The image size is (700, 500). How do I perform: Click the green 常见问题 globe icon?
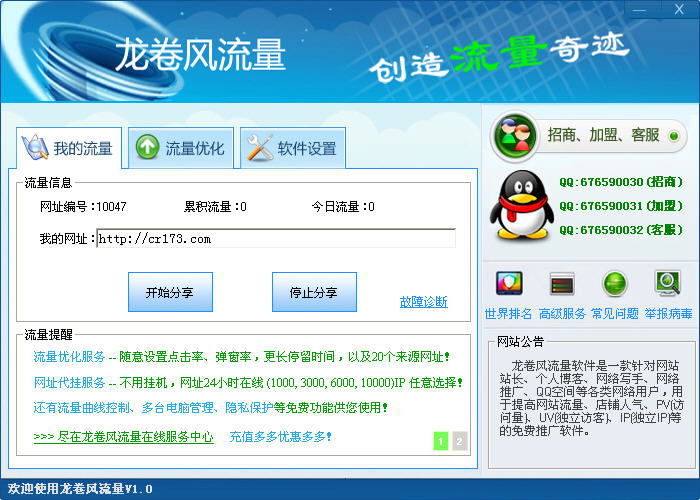(615, 283)
